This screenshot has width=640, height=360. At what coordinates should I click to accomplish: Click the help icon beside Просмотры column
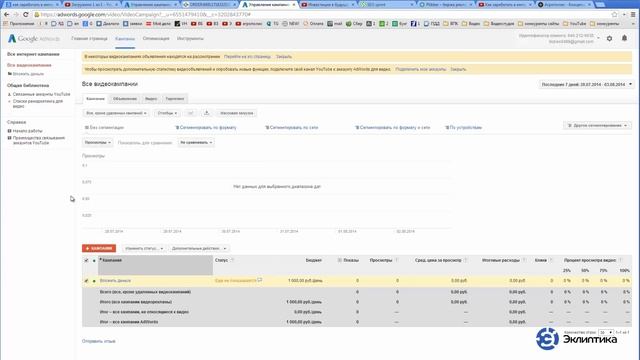tap(396, 260)
